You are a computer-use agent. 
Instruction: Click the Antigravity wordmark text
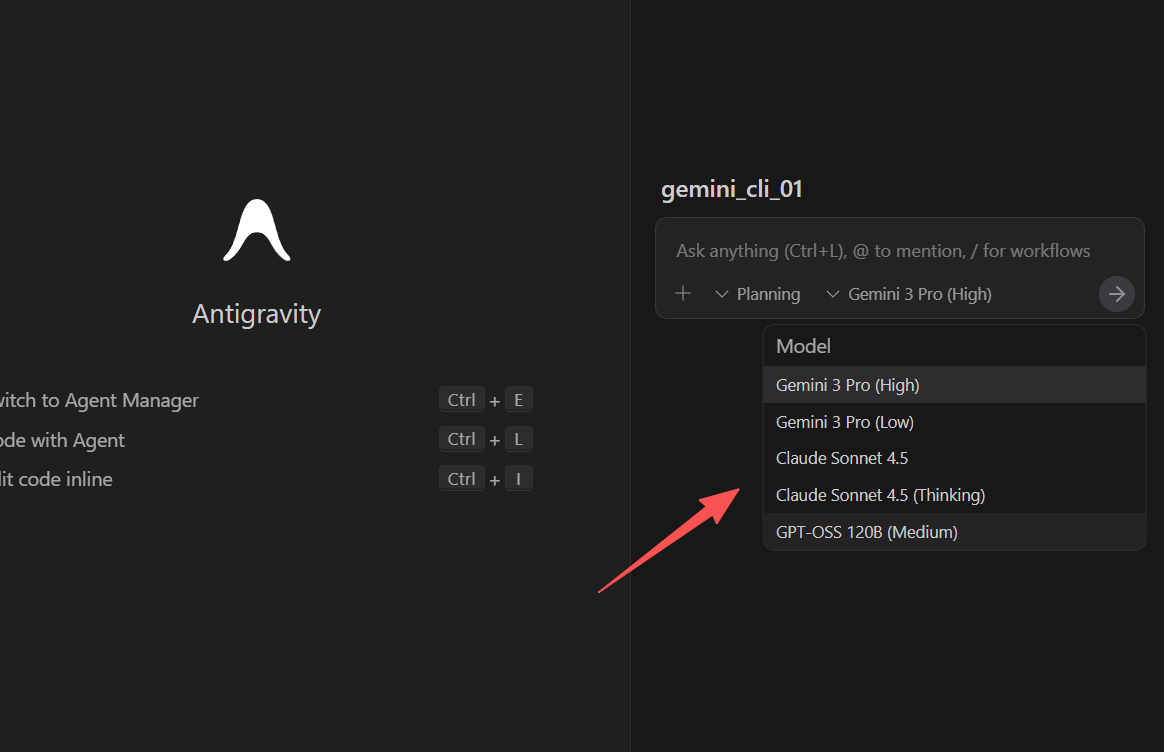256,313
